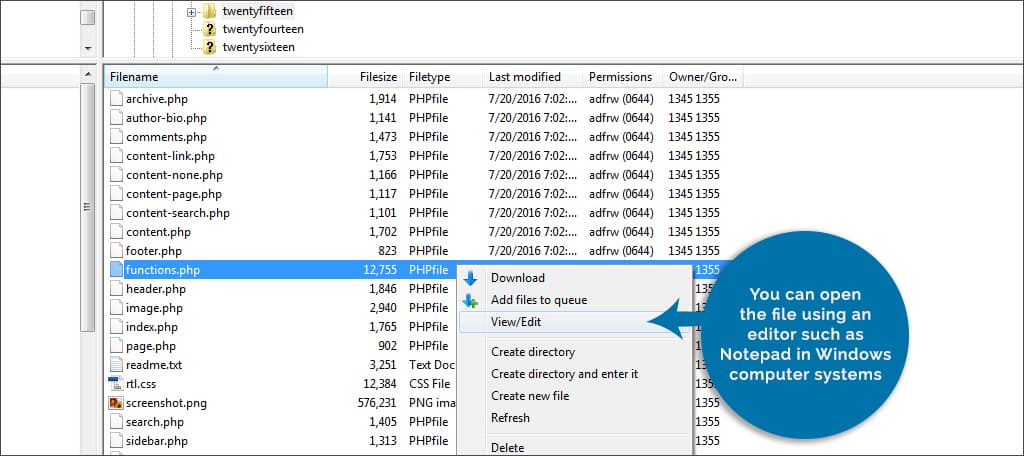Select Create directory in the context menu
1024x456 pixels.
point(532,352)
